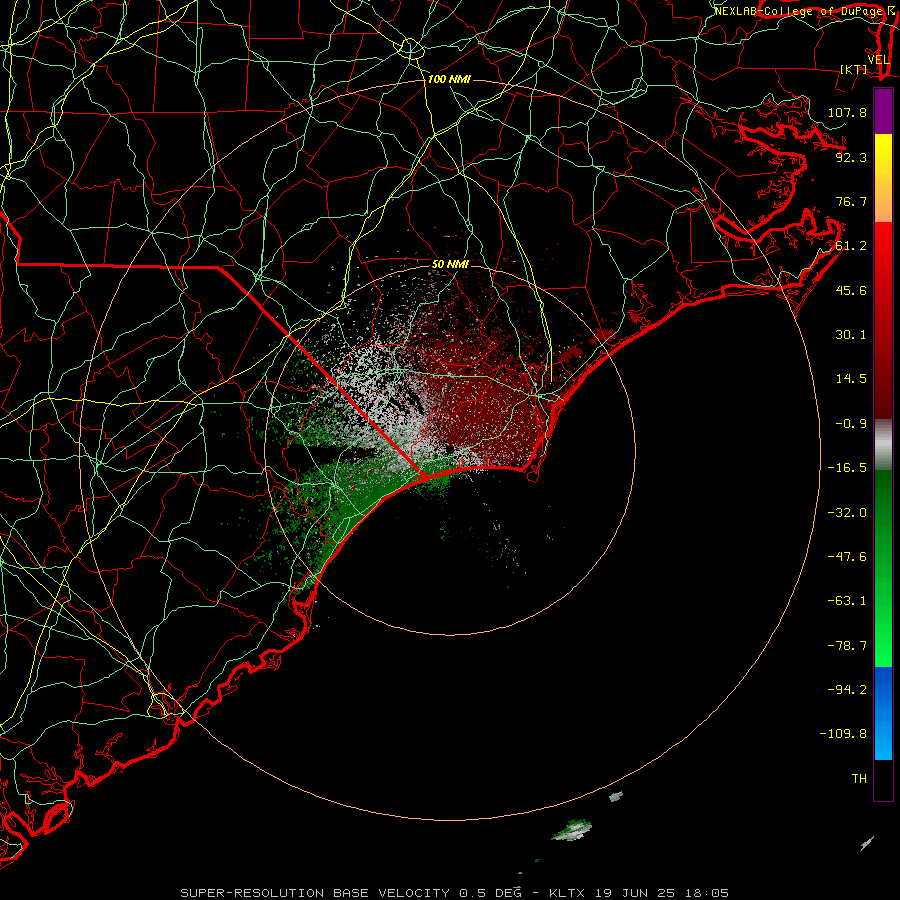The height and width of the screenshot is (900, 900).
Task: Click the -16.5 velocity scale value
Action: 847,468
